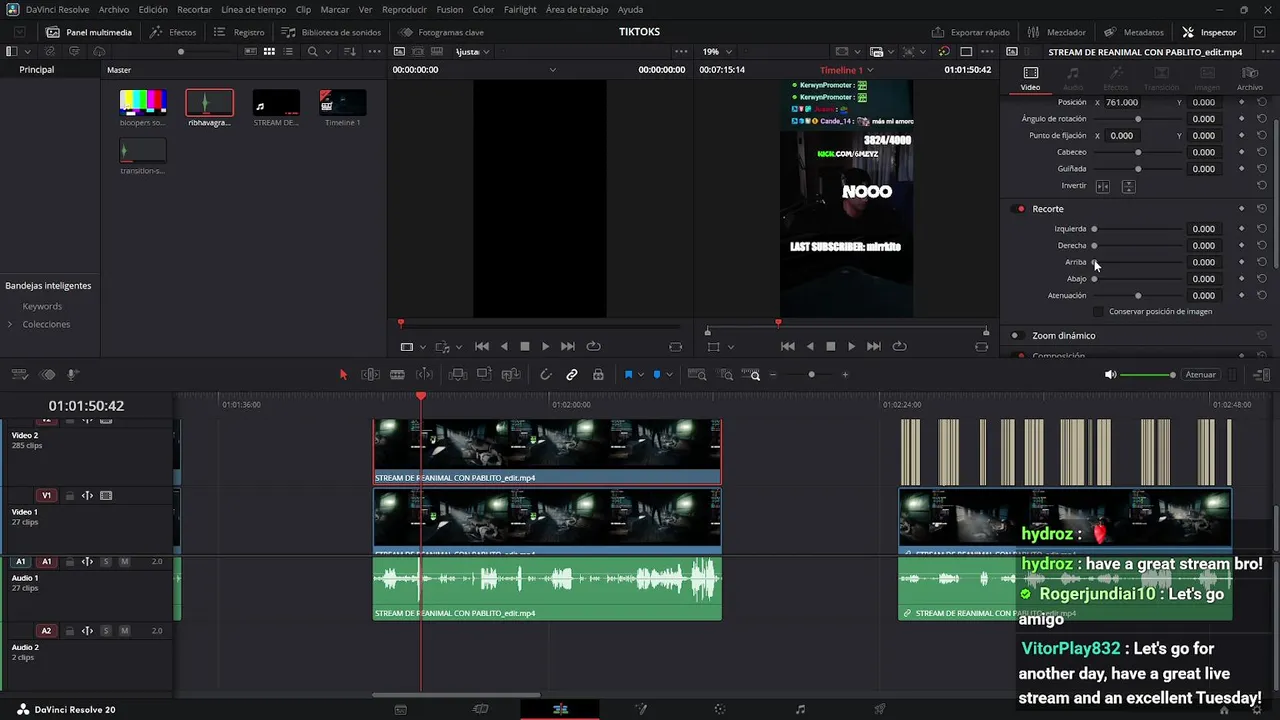Viewport: 1280px width, 720px height.
Task: Open the Efectos library panel
Action: tap(173, 32)
